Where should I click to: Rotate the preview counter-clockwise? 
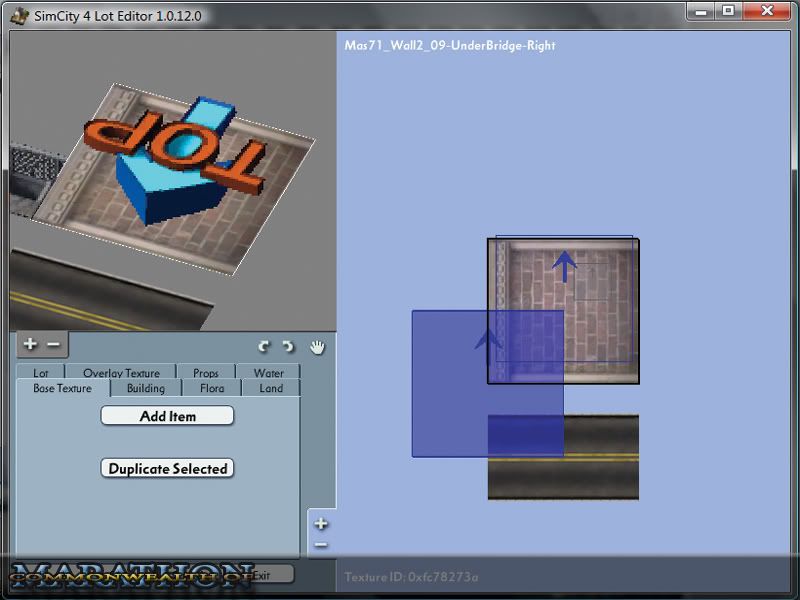264,347
